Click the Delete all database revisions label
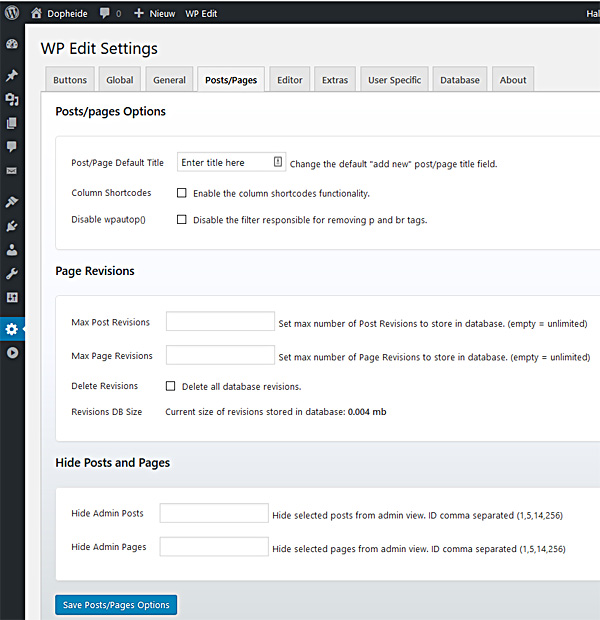600x620 pixels. point(241,386)
